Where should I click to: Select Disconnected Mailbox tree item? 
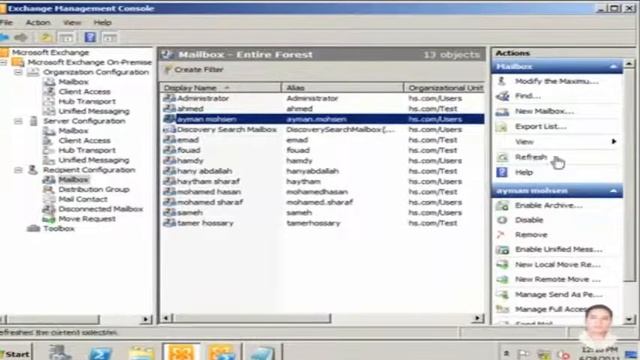(101, 209)
